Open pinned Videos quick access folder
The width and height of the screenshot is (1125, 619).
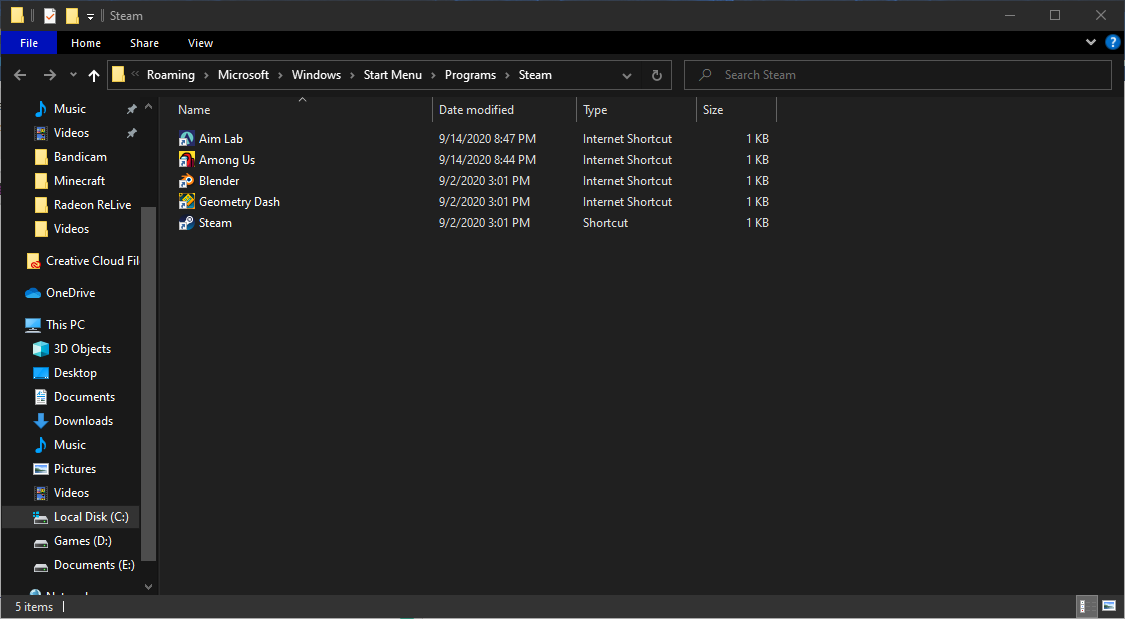[x=62, y=133]
